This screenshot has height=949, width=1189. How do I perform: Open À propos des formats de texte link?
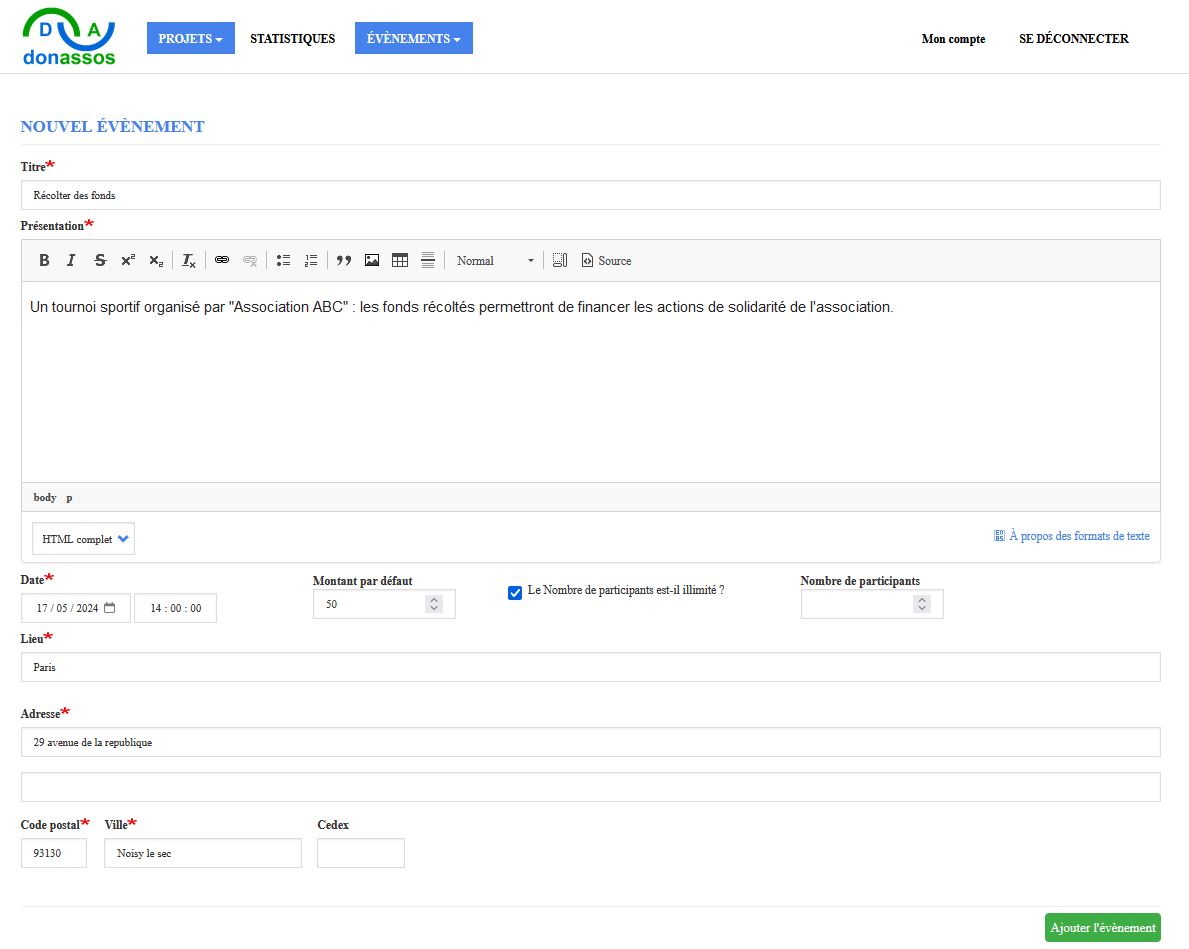(1078, 536)
